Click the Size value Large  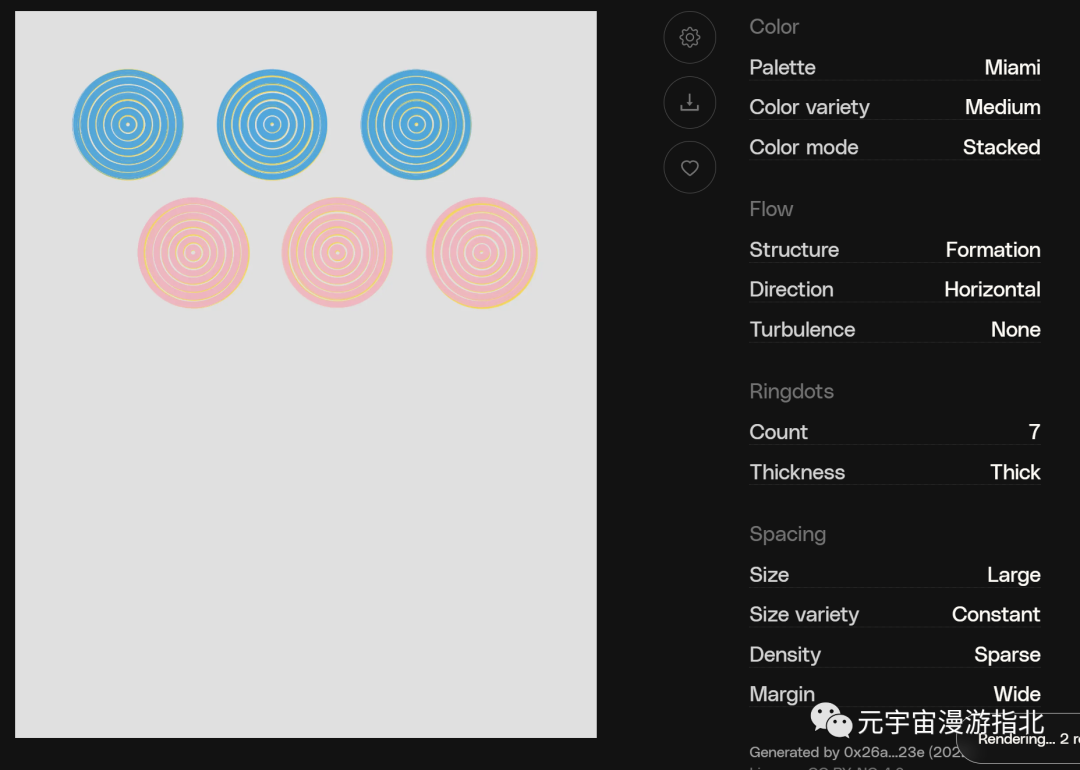(1013, 574)
